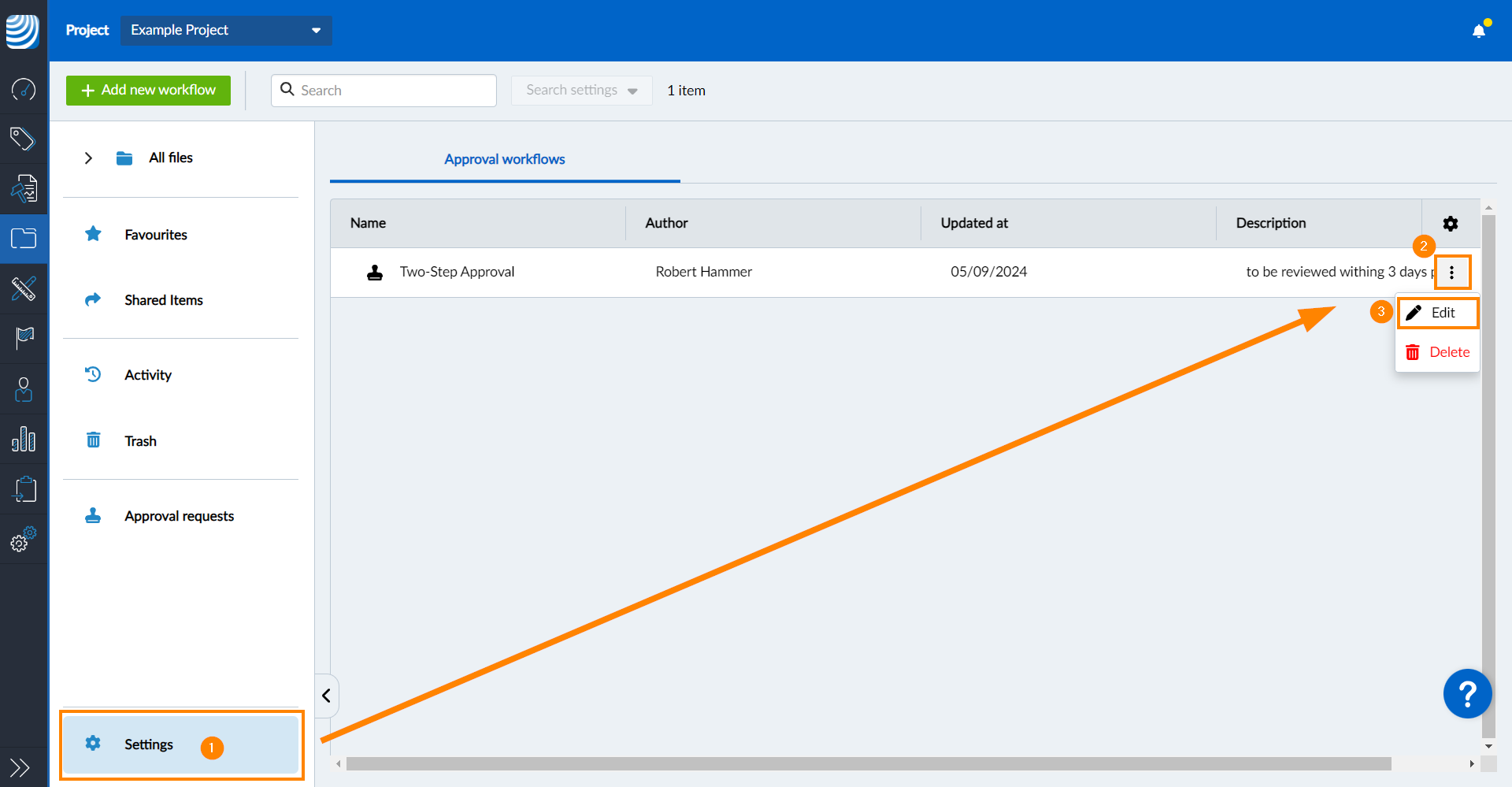The width and height of the screenshot is (1512, 787).
Task: Open the dashboard gauge icon in sidebar
Action: click(24, 89)
